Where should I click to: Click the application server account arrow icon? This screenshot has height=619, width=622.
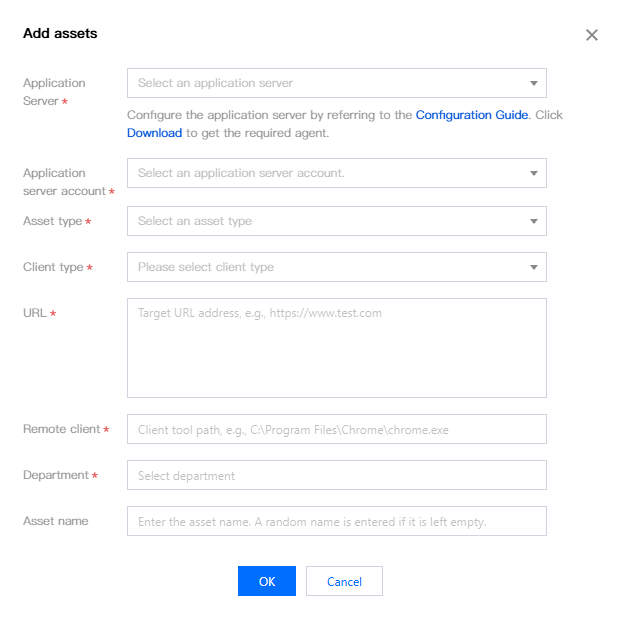tap(534, 173)
